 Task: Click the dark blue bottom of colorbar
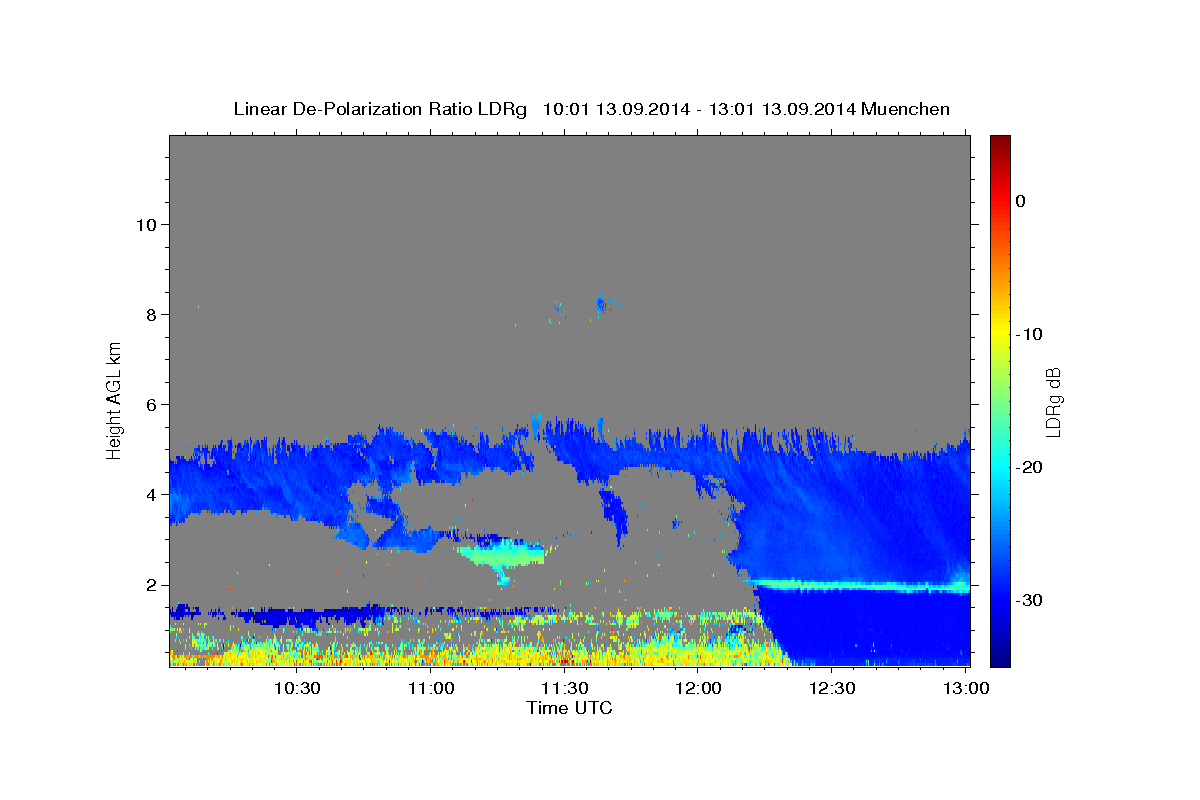[x=1000, y=655]
